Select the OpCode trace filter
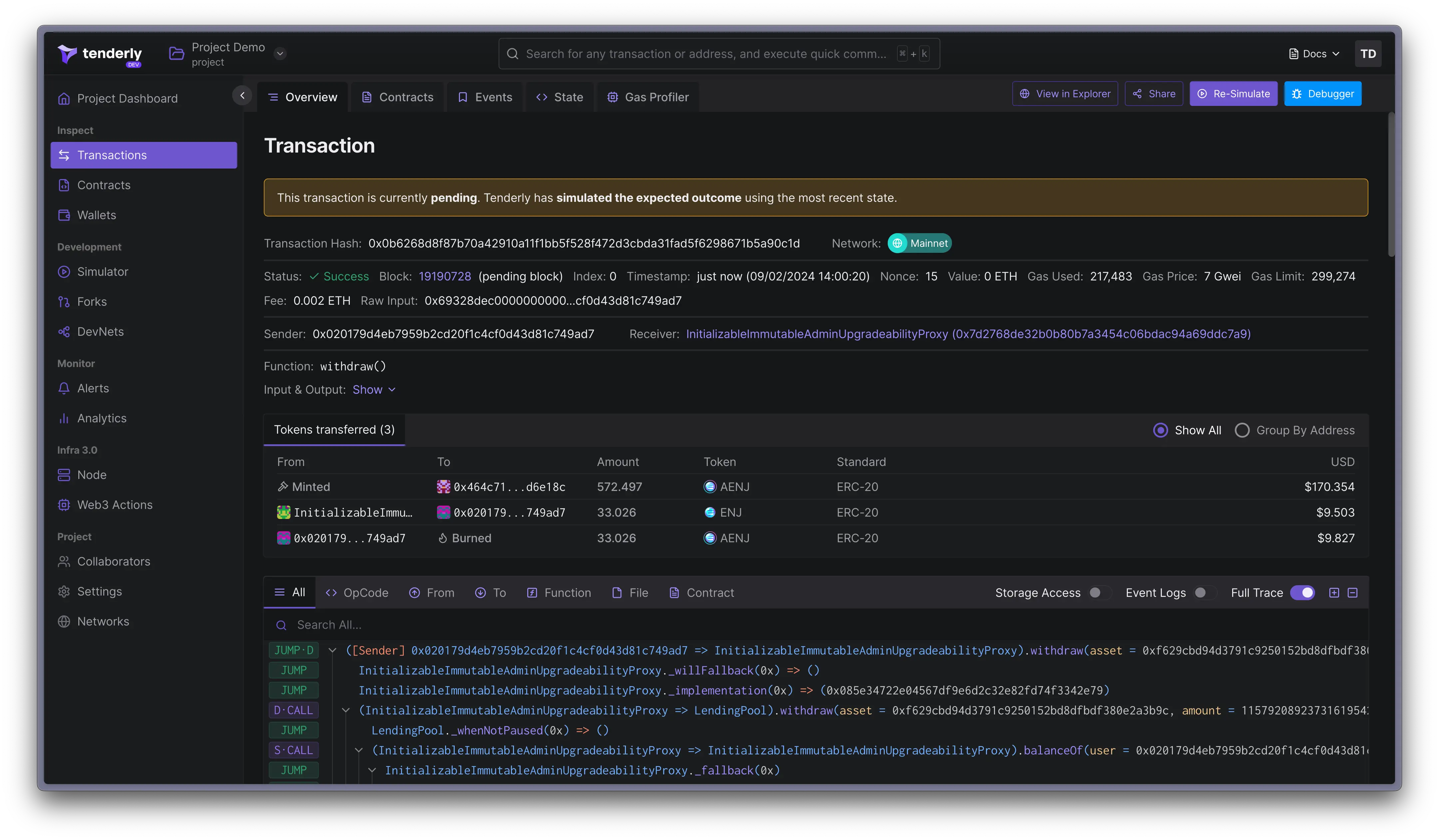This screenshot has height=840, width=1439. [357, 593]
